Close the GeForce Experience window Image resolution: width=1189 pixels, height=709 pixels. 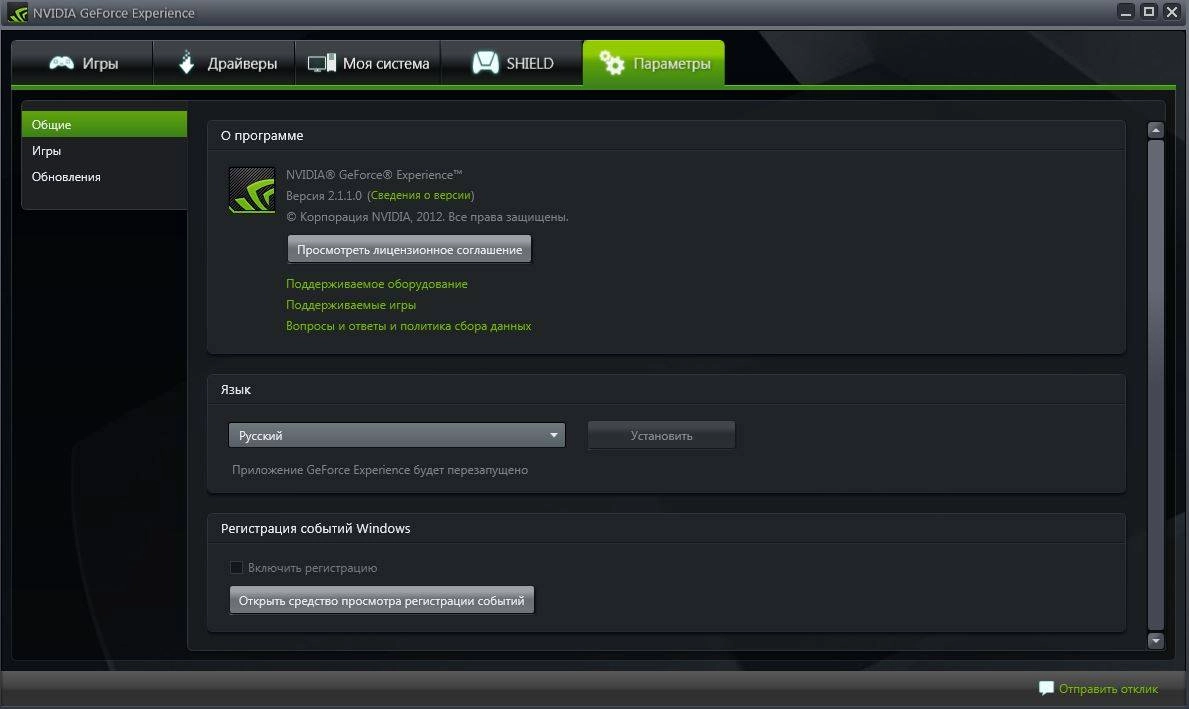click(x=1172, y=11)
